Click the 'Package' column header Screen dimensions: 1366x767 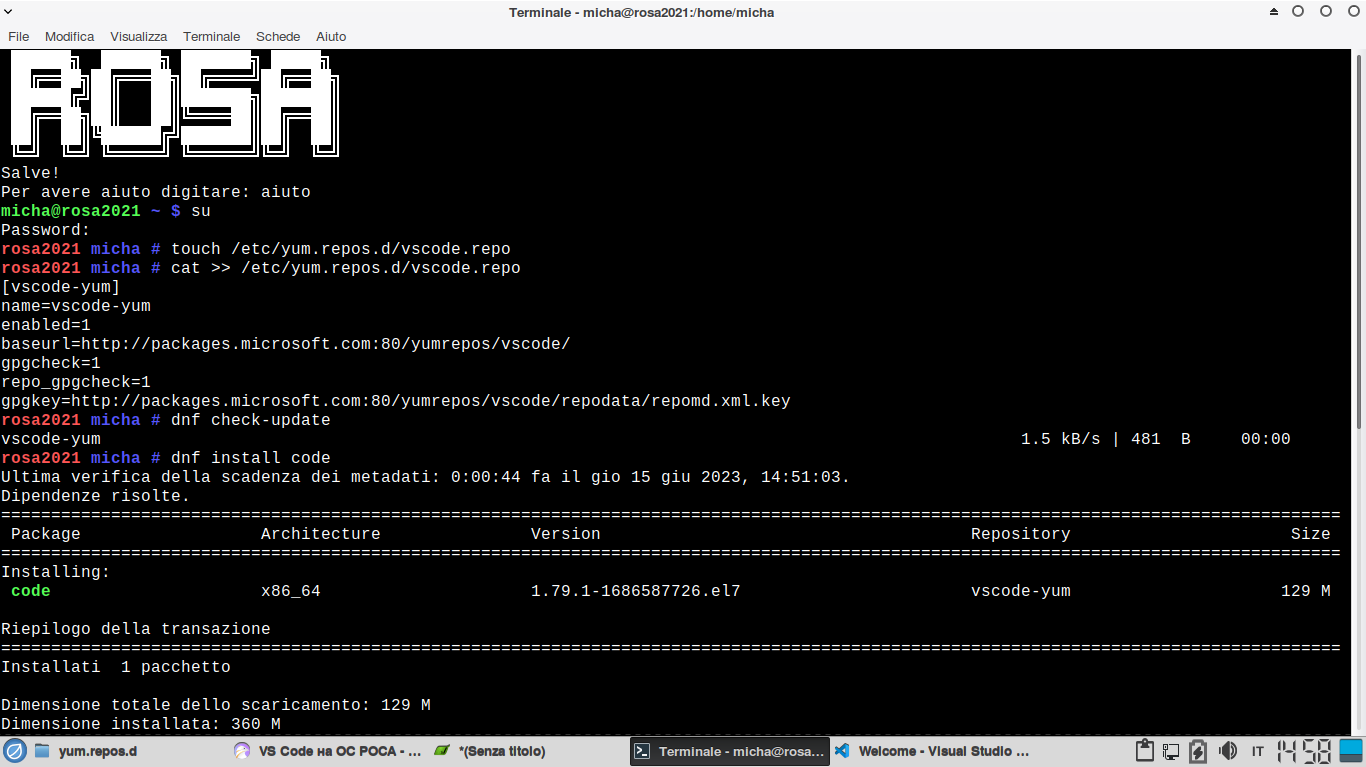(x=46, y=534)
